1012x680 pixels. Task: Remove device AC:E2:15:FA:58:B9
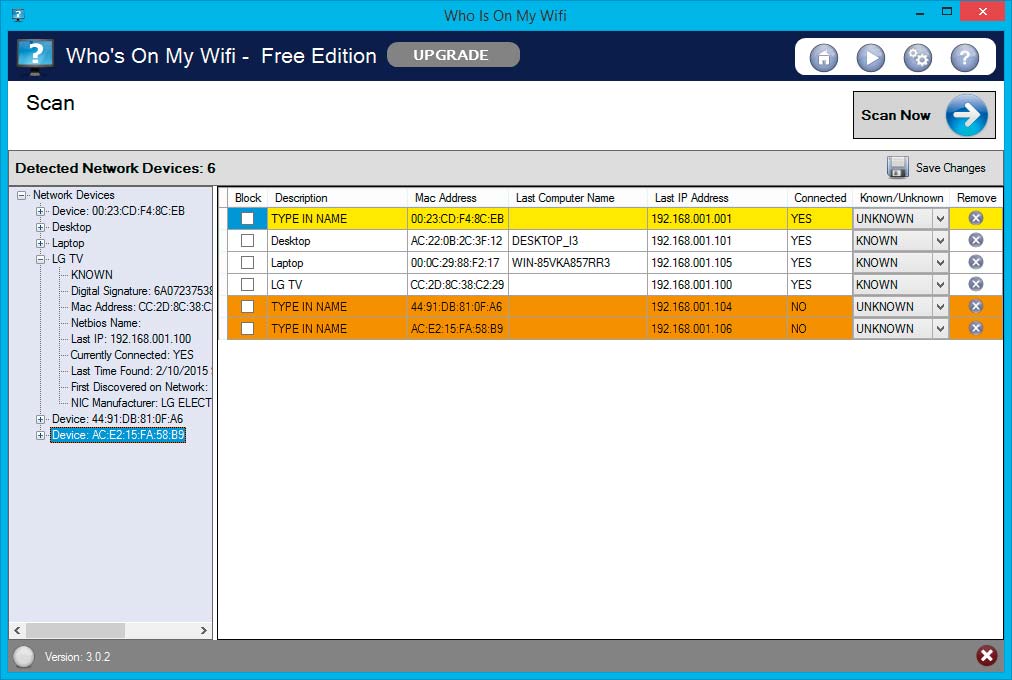(976, 328)
